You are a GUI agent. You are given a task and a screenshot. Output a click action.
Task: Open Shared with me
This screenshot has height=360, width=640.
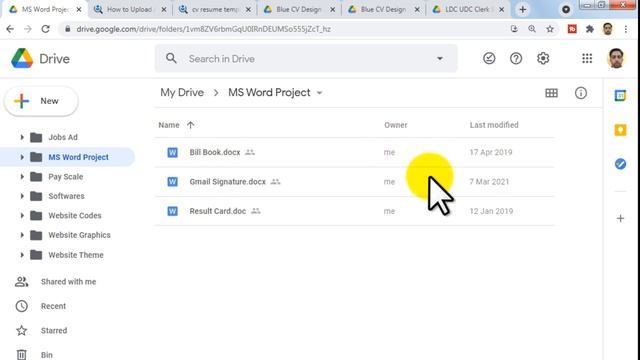pyautogui.click(x=69, y=282)
